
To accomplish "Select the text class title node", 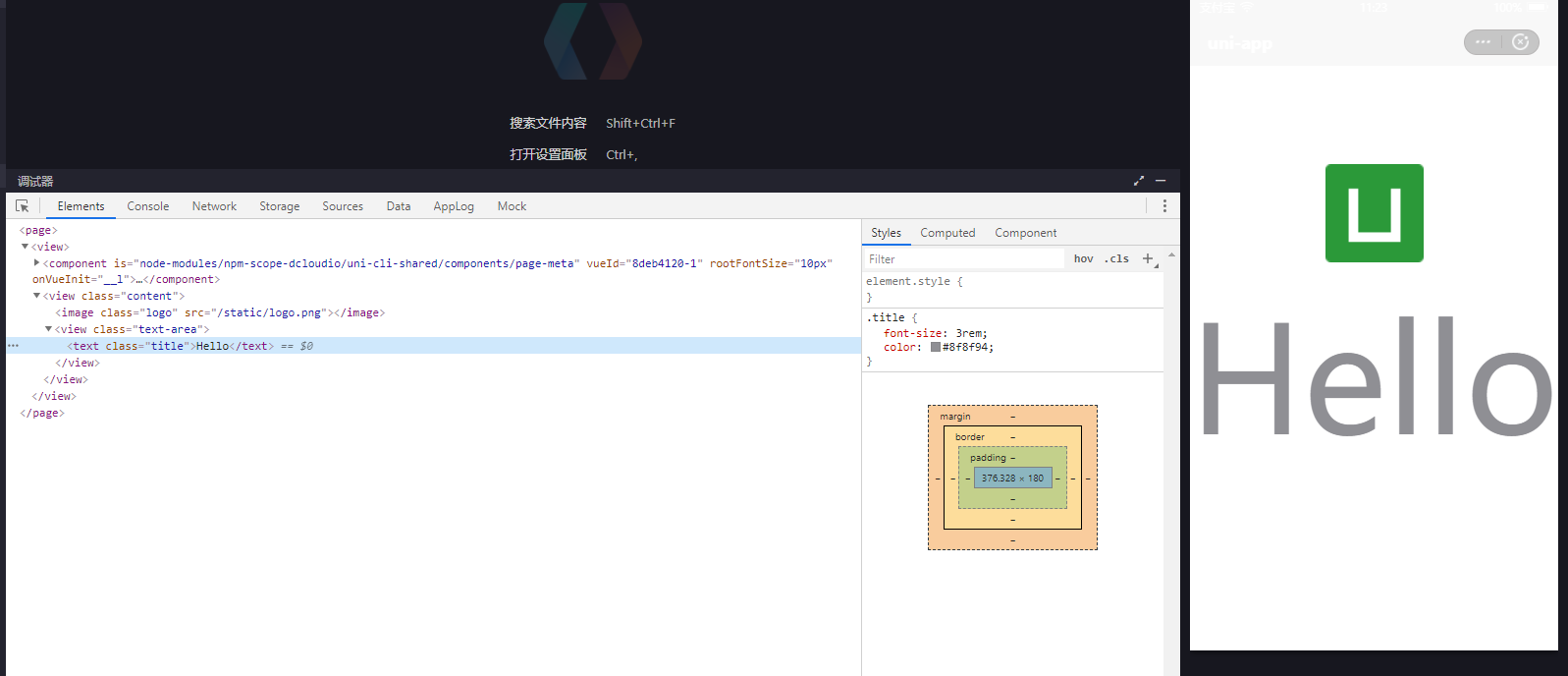I will click(171, 346).
